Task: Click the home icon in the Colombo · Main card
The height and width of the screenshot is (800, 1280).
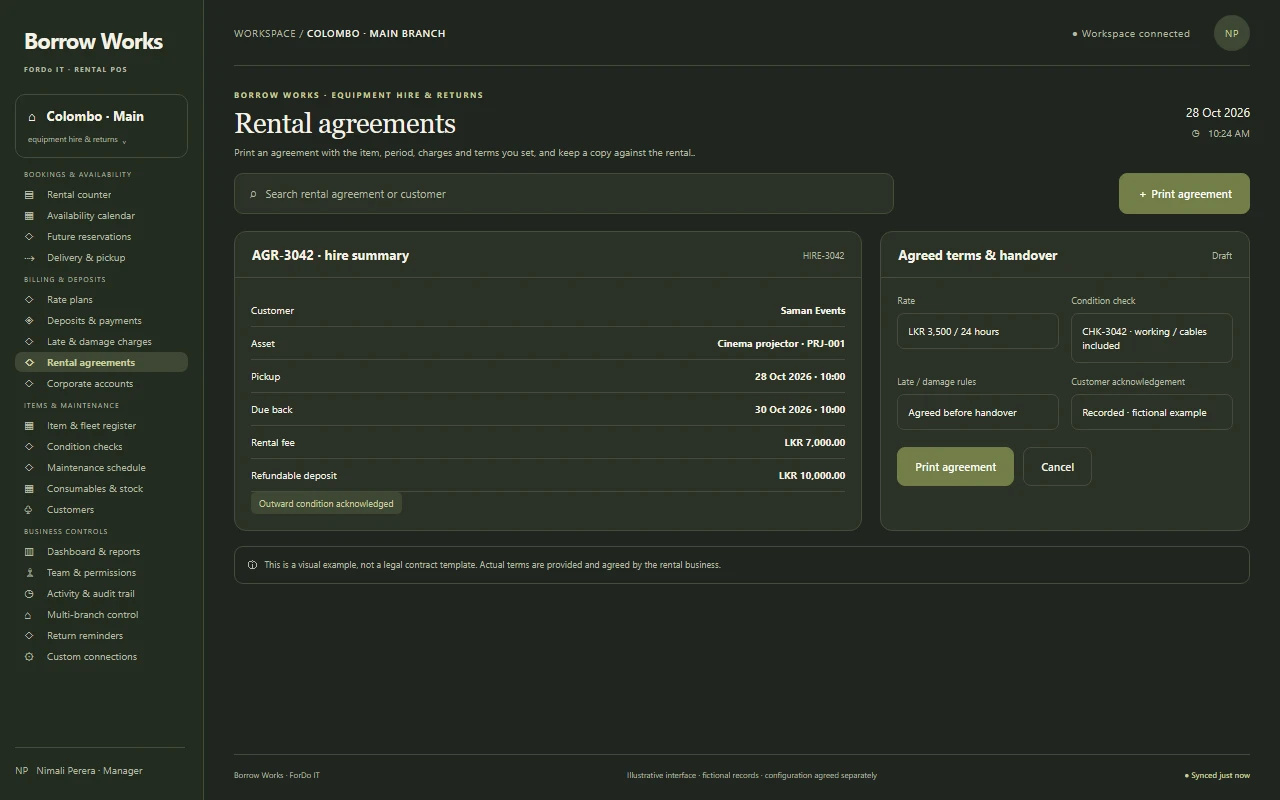Action: [x=32, y=117]
